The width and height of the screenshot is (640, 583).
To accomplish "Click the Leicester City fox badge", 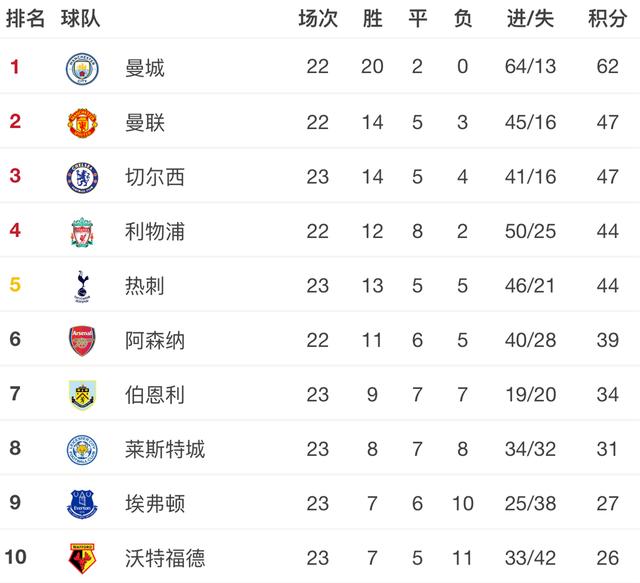I will point(82,449).
